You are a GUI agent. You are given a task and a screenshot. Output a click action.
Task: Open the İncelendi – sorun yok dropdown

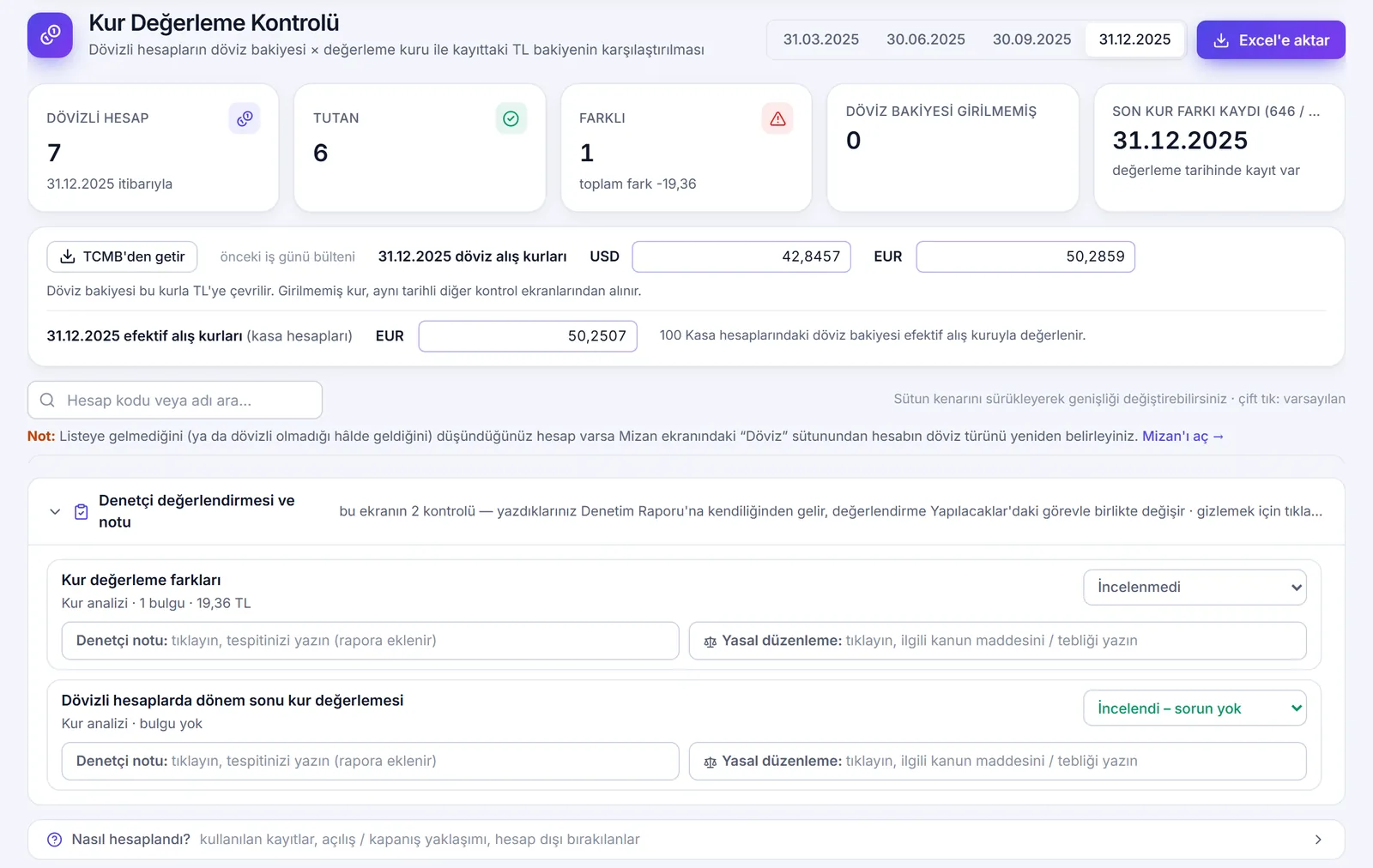click(1195, 708)
